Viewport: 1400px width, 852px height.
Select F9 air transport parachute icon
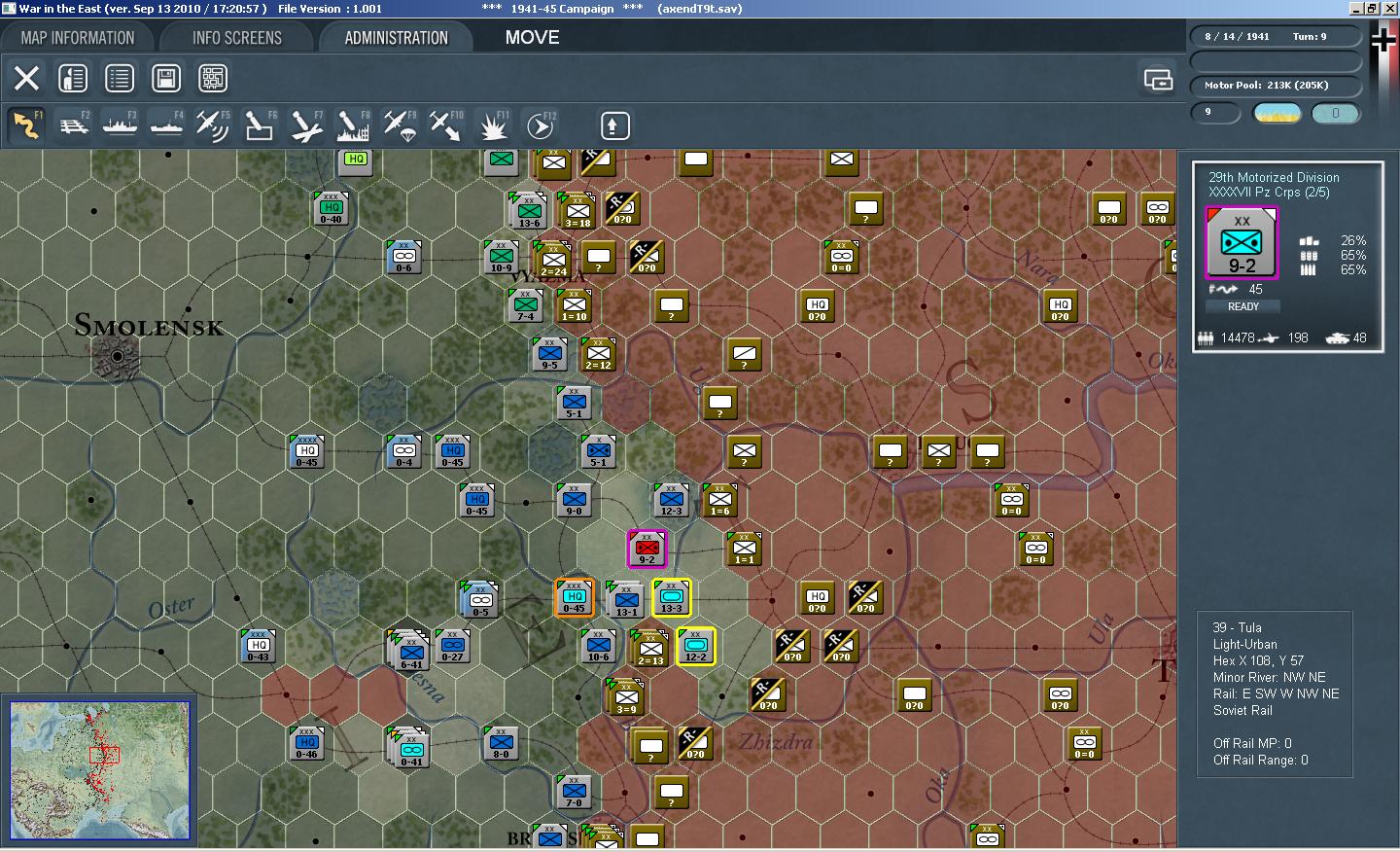pyautogui.click(x=400, y=125)
